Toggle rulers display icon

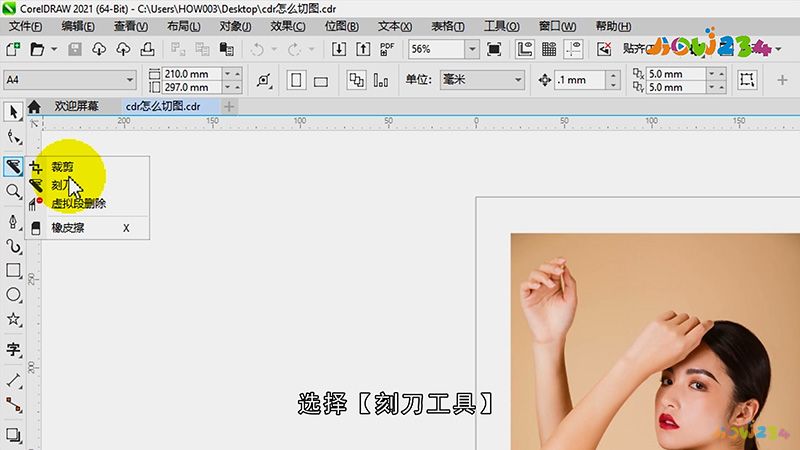tap(524, 49)
